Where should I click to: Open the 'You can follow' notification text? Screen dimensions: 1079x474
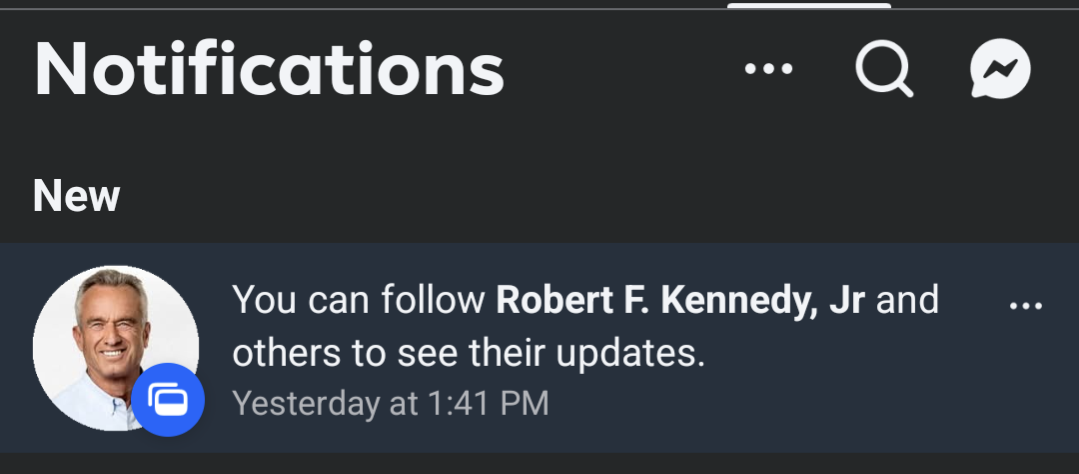[x=585, y=327]
